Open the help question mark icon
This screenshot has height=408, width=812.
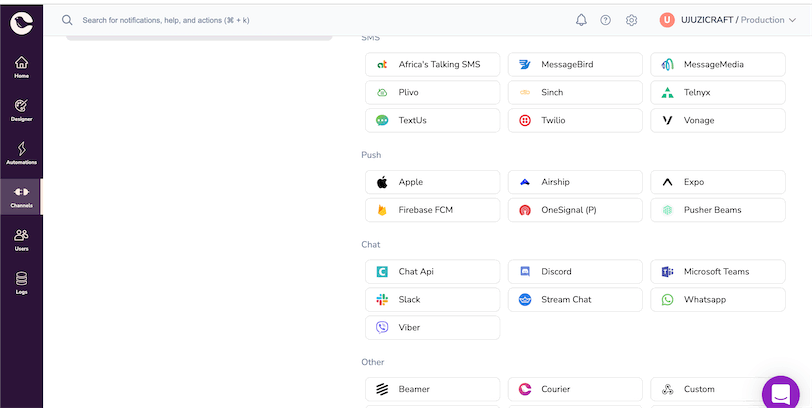click(x=605, y=20)
